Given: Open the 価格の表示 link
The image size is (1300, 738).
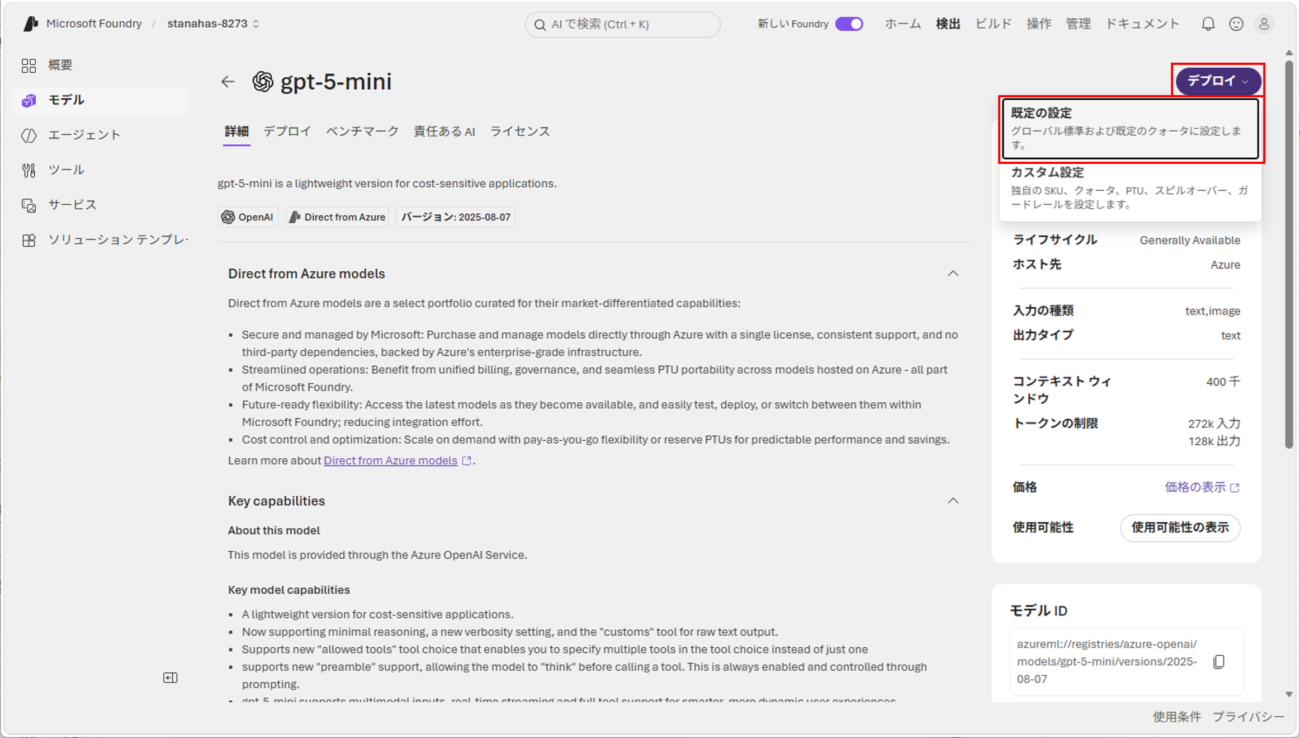Looking at the screenshot, I should [x=1202, y=488].
